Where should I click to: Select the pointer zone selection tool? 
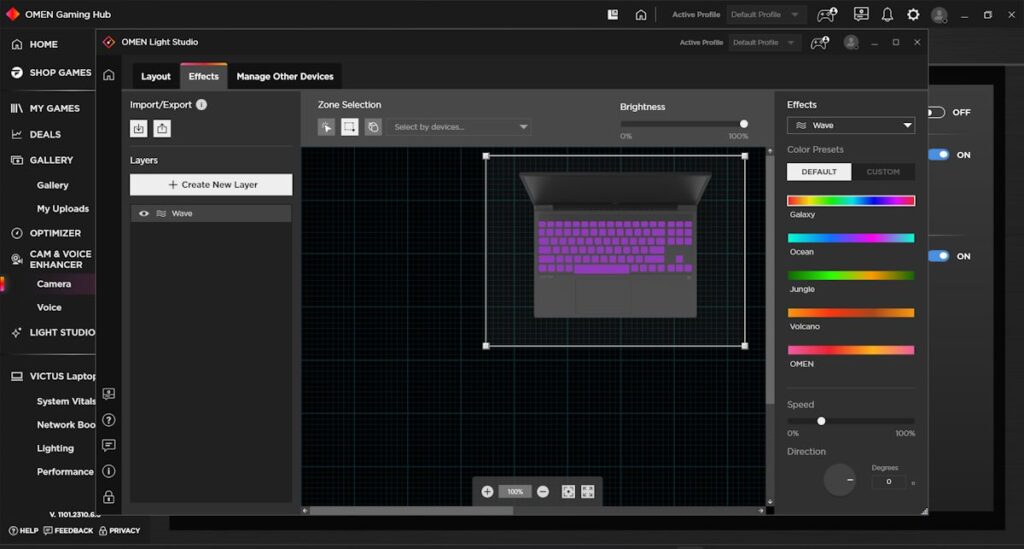click(x=326, y=127)
